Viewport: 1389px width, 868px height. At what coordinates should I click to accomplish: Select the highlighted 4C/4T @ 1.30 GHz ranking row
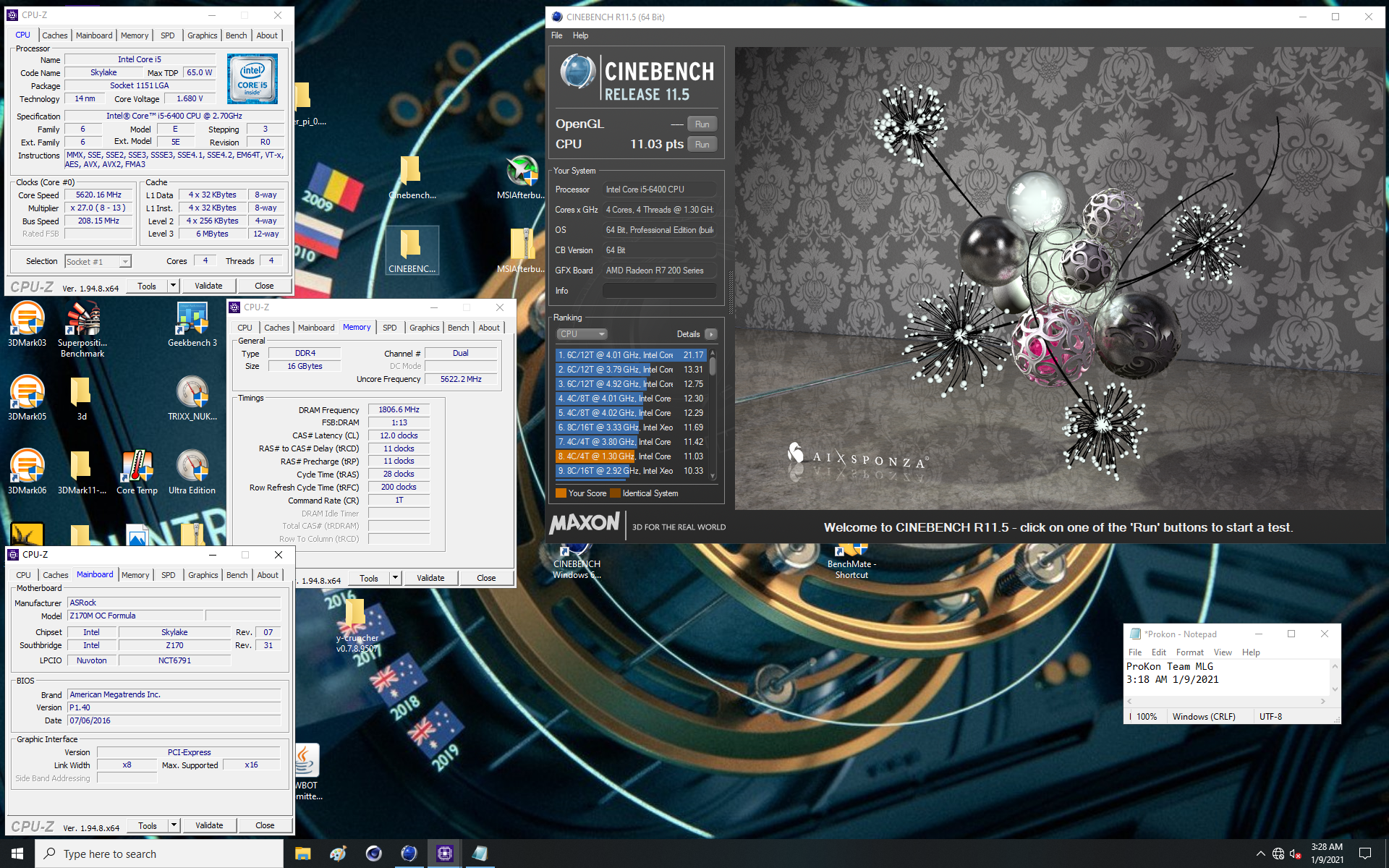coord(631,456)
